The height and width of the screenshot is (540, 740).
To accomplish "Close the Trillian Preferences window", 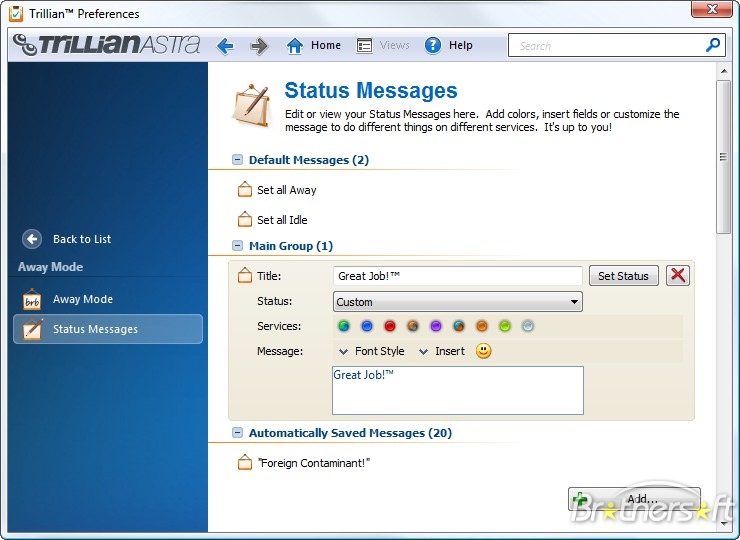I will [x=712, y=9].
